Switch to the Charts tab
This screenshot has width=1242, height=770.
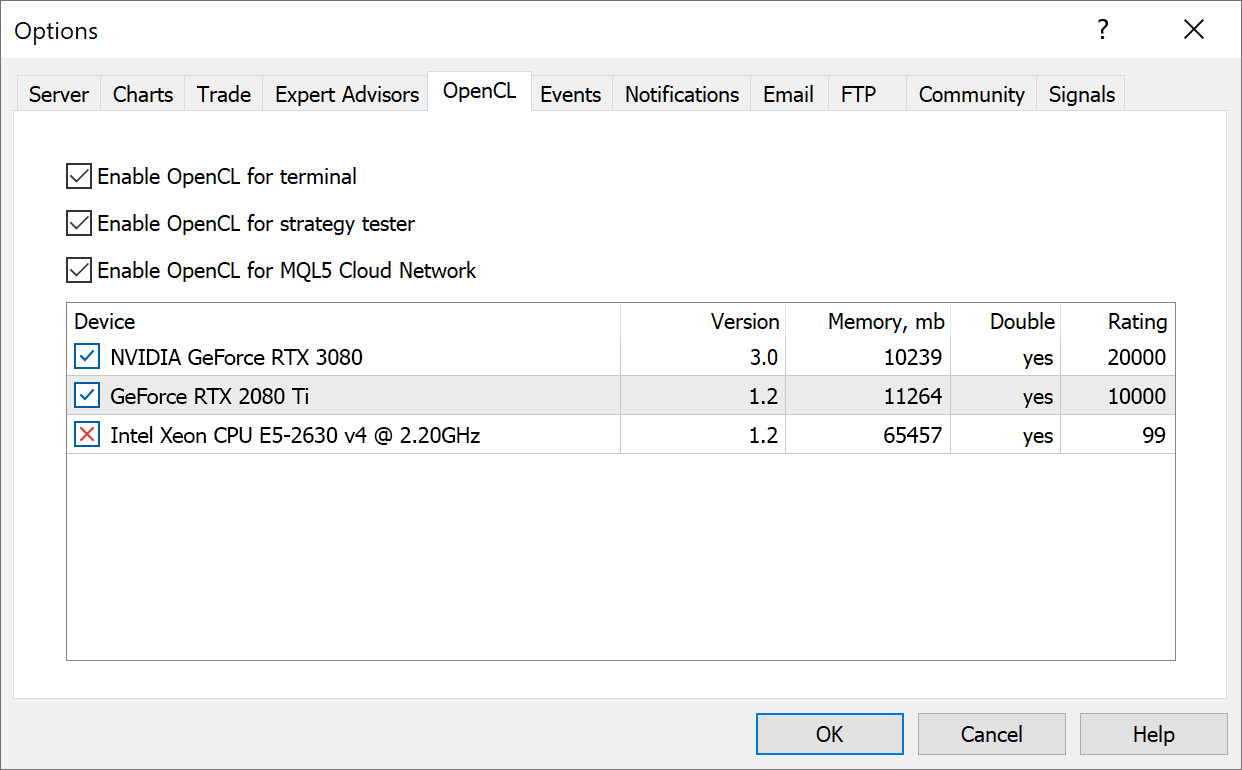tap(142, 94)
